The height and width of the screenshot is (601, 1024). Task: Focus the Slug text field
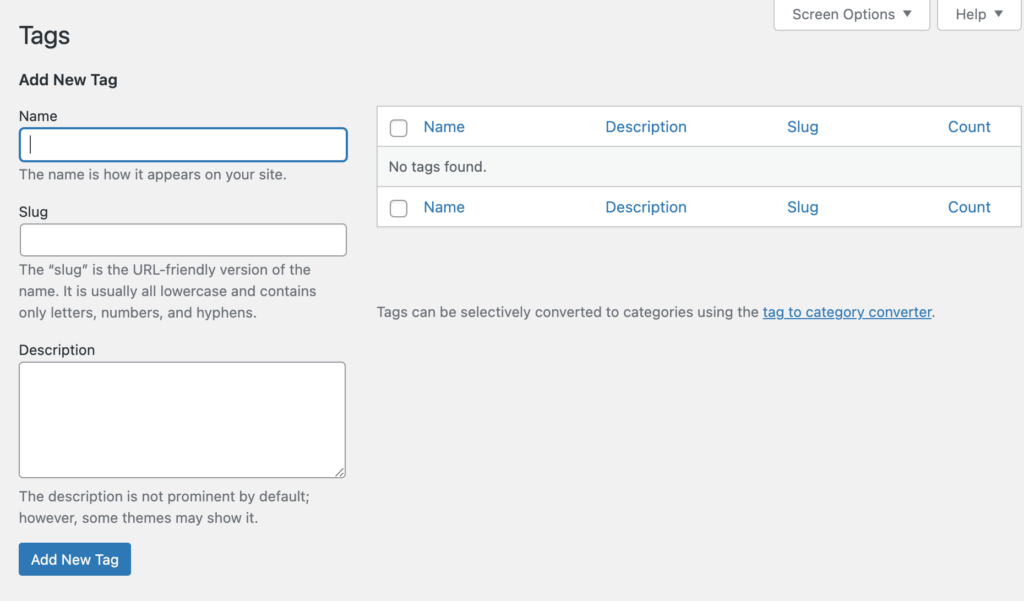coord(183,240)
